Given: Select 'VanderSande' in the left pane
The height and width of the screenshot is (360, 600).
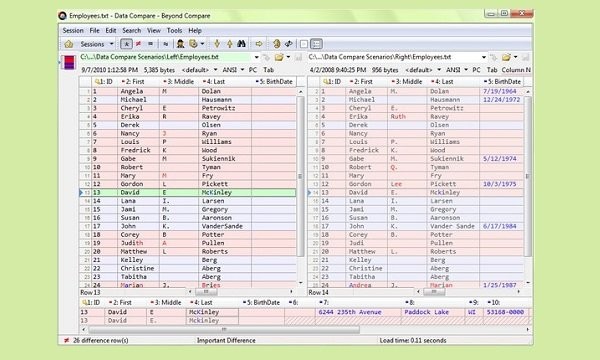Looking at the screenshot, I should point(222,226).
